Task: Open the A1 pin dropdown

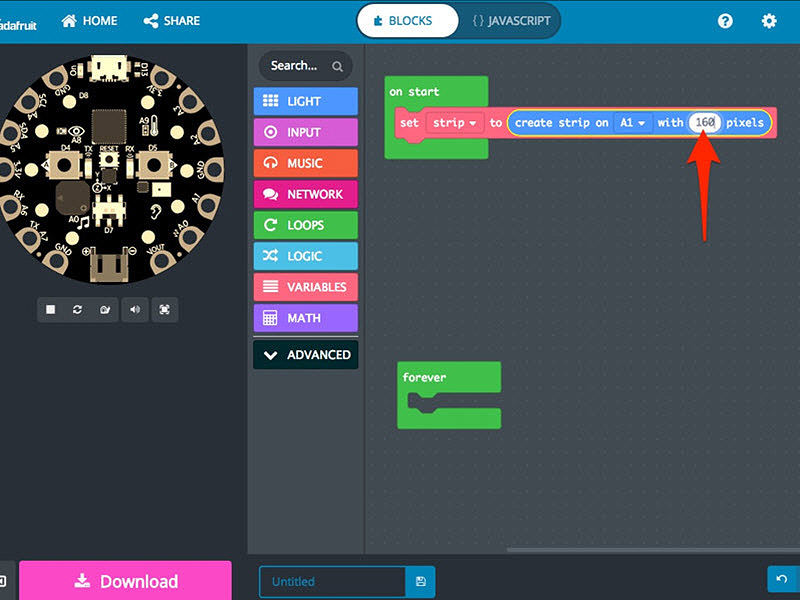Action: point(631,122)
